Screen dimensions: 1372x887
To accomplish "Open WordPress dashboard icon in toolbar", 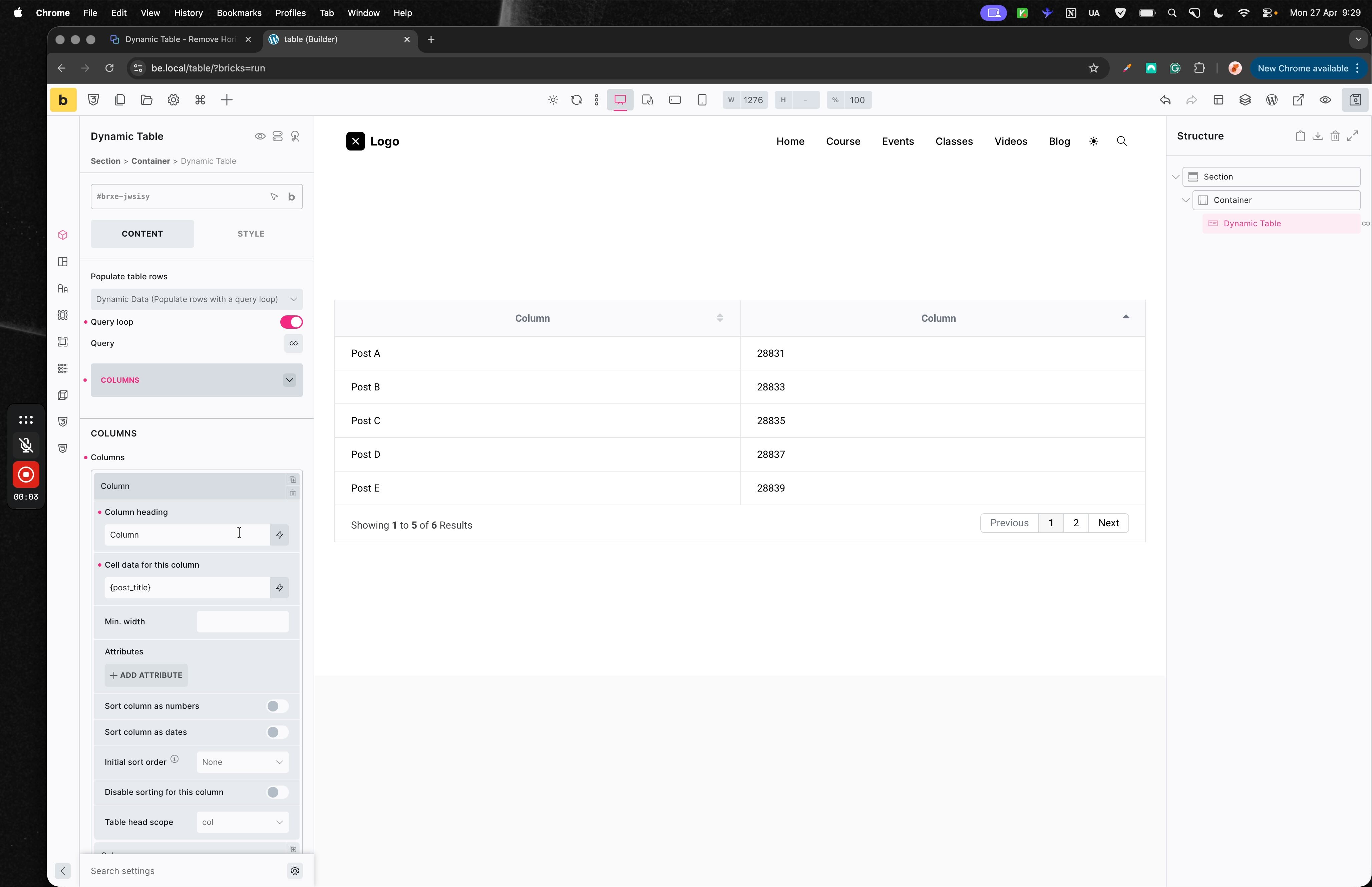I will [1272, 100].
